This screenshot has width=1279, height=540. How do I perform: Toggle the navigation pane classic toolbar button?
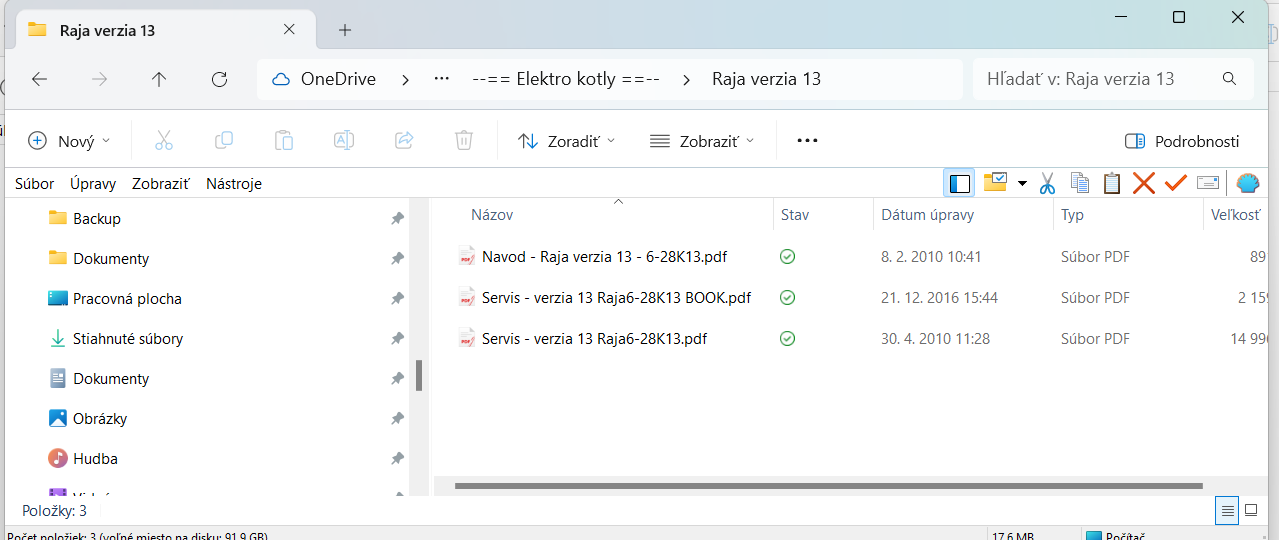[960, 183]
